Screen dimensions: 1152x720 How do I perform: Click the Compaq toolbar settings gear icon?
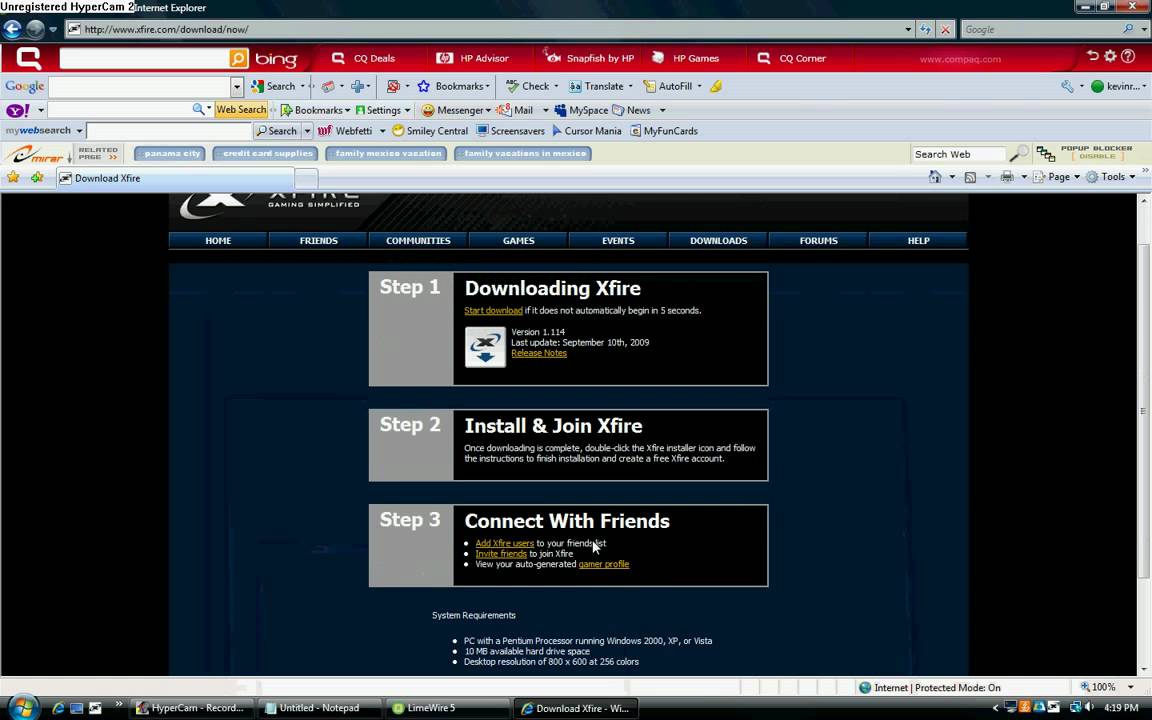pyautogui.click(x=1110, y=57)
